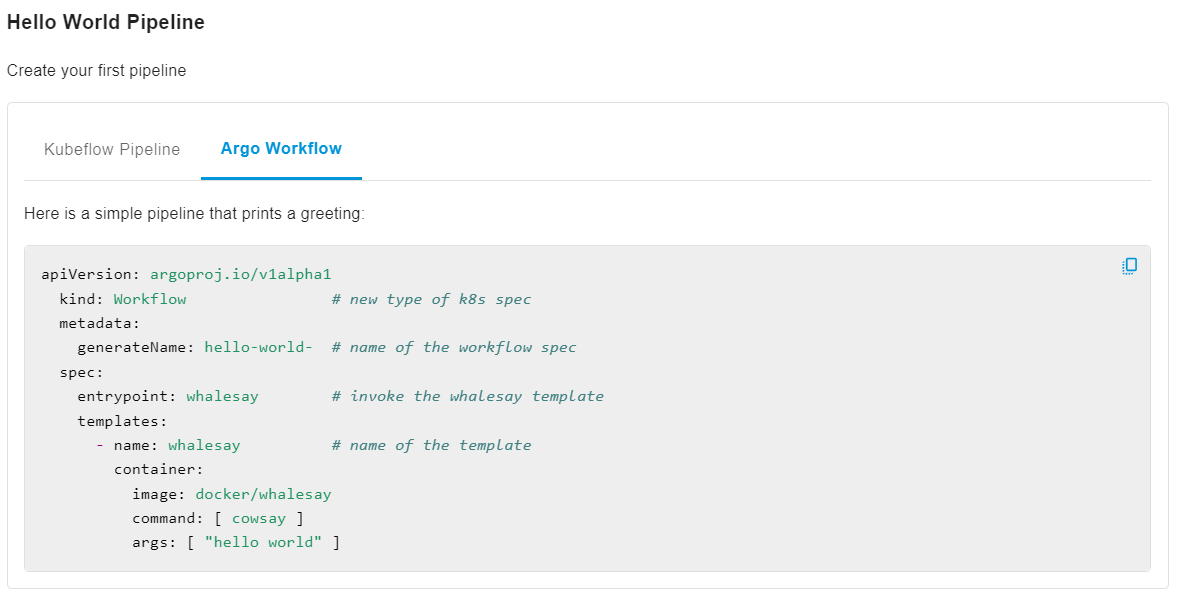1182x600 pixels.
Task: Click the 'cowsay' command value
Action: (x=259, y=518)
